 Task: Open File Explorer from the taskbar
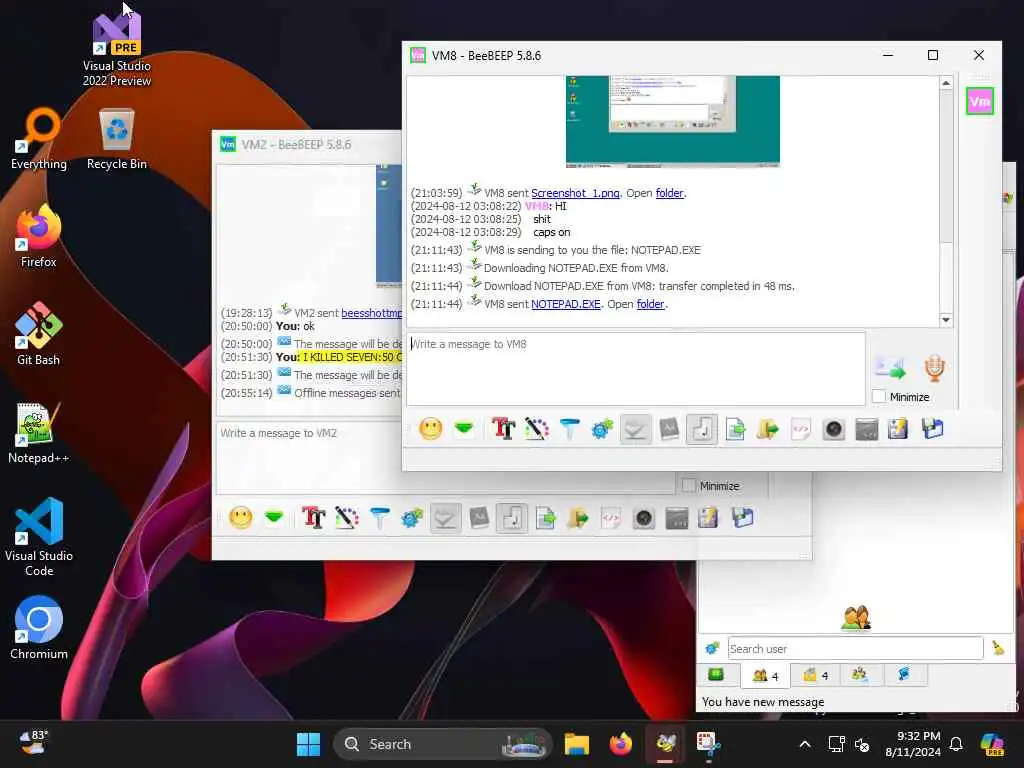click(577, 744)
